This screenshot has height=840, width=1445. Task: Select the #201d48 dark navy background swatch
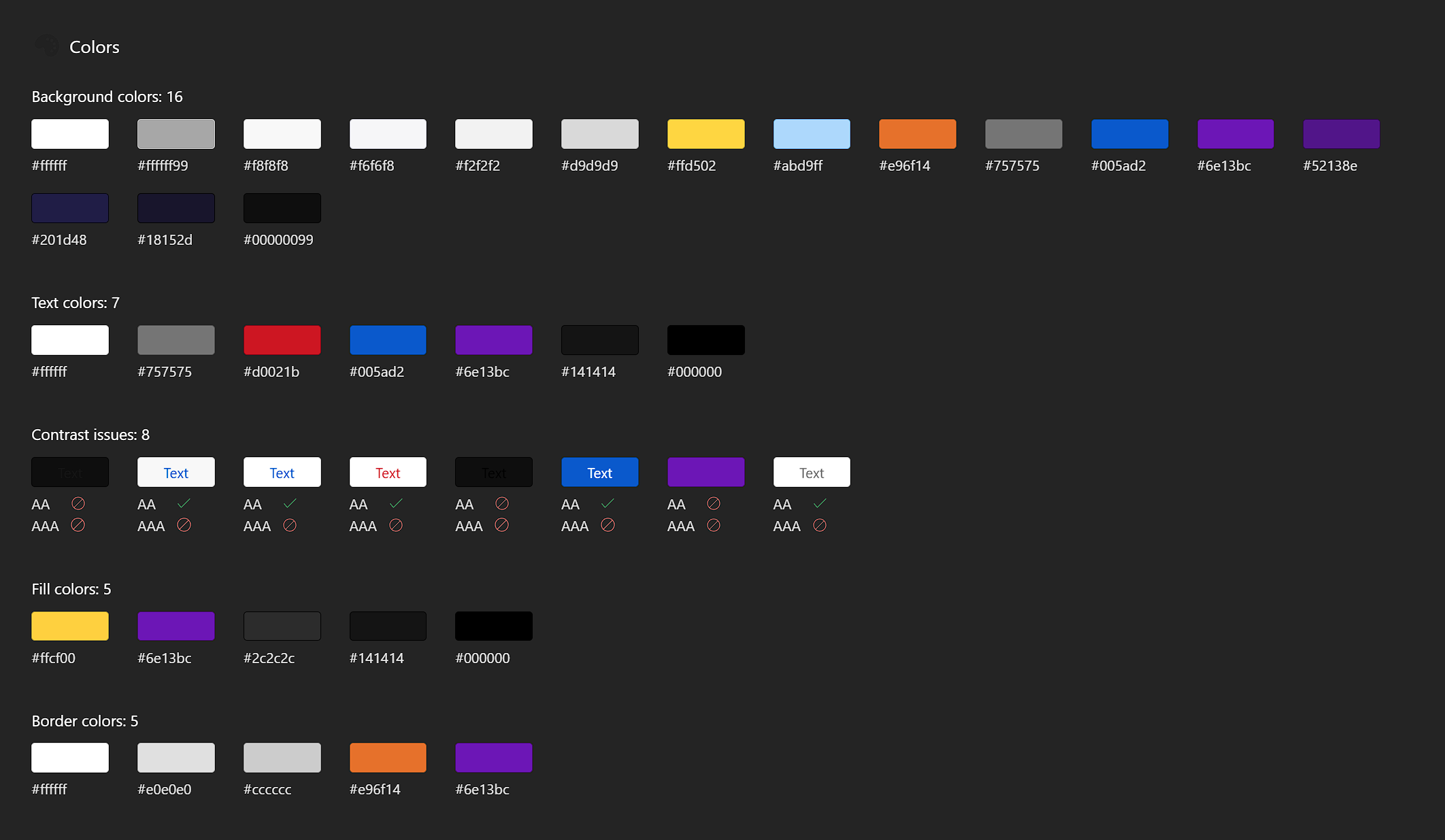71,207
